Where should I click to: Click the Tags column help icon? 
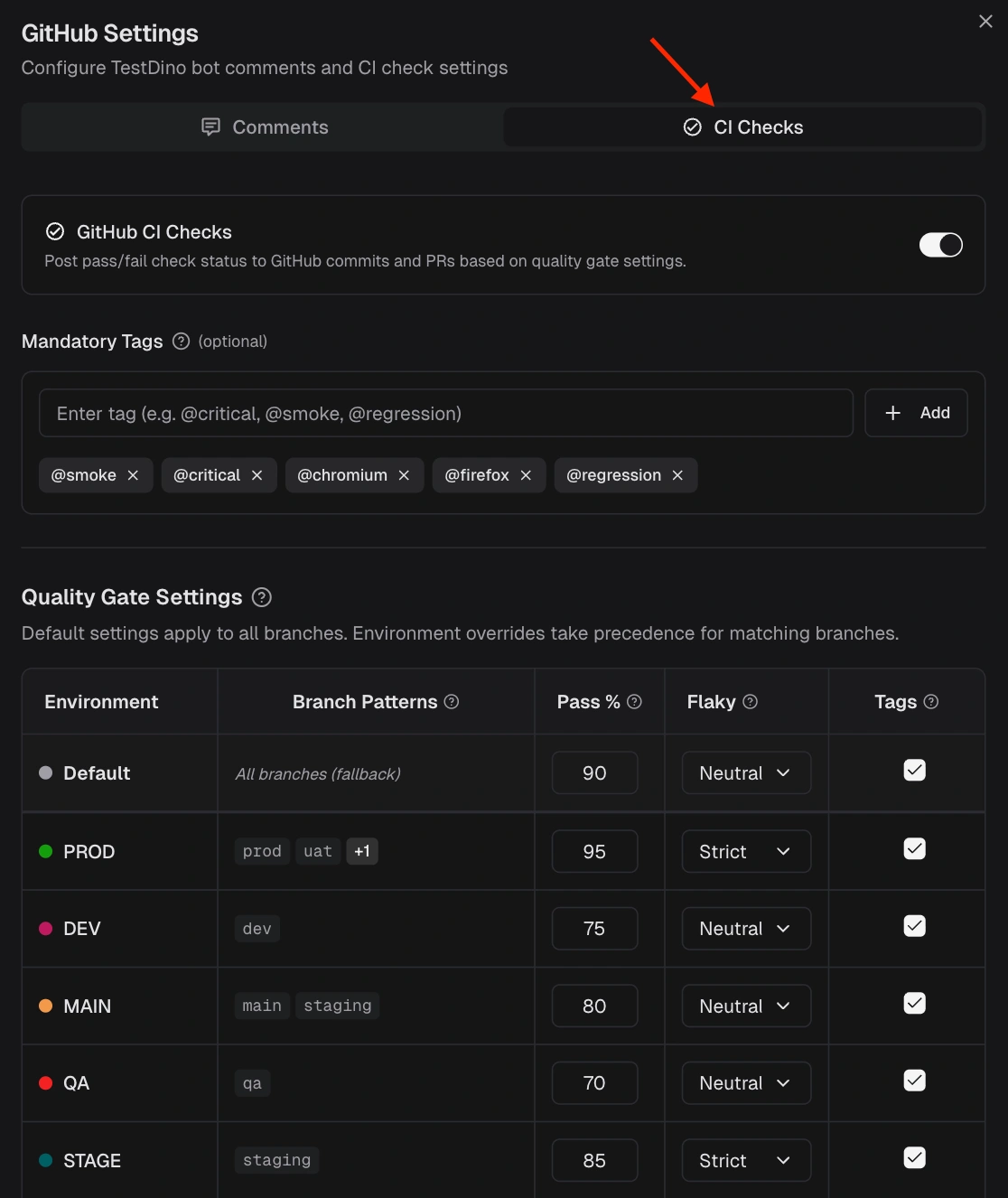pos(934,701)
